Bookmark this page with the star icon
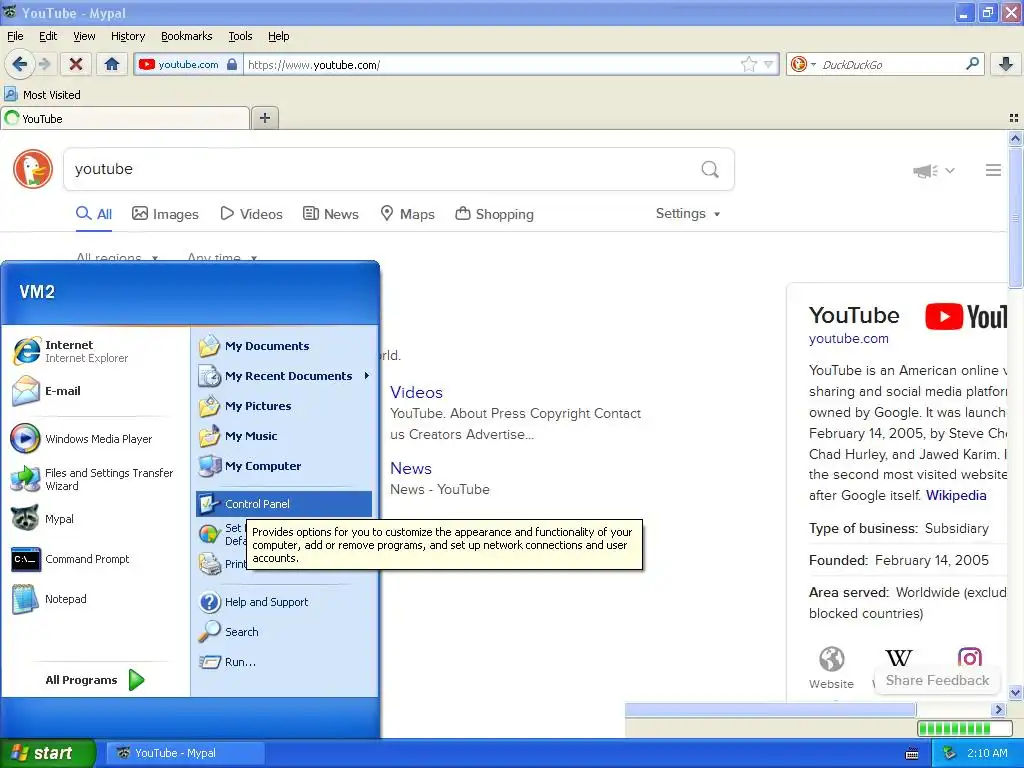The height and width of the screenshot is (768, 1024). (x=748, y=64)
